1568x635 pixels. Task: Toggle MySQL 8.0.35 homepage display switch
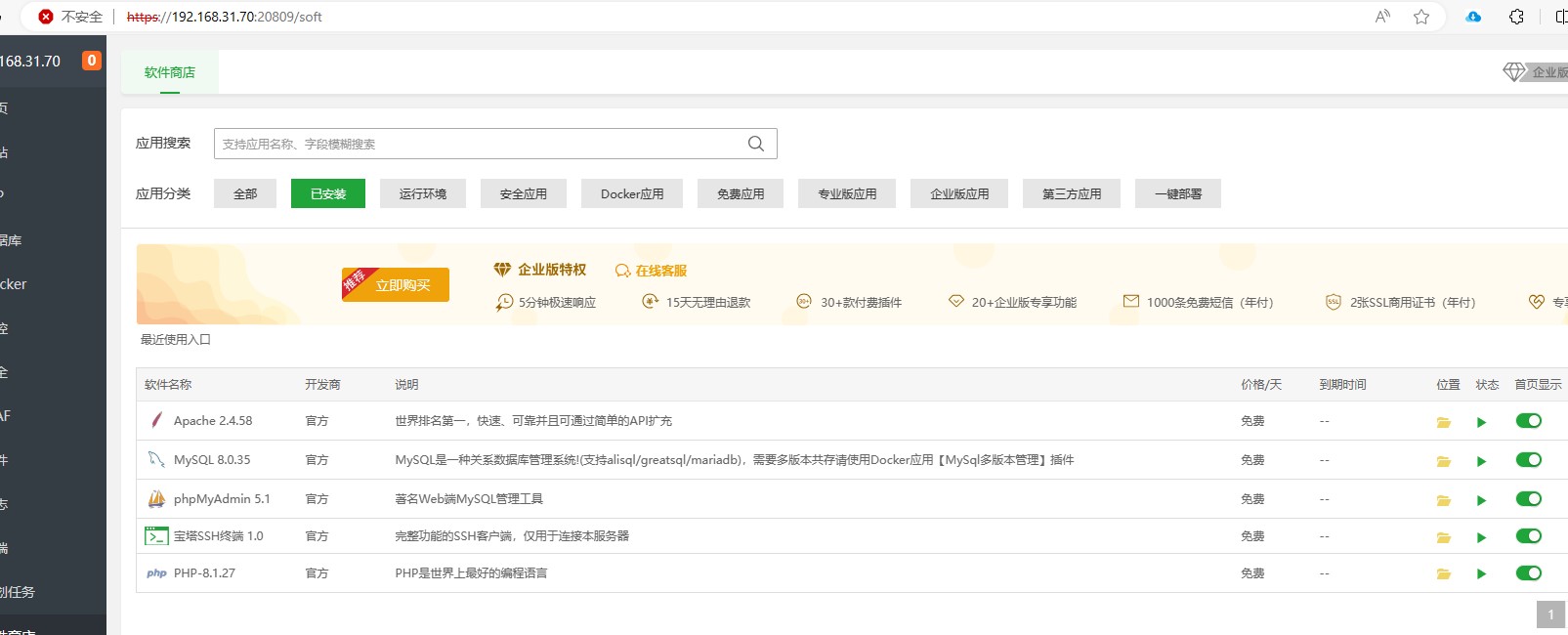tap(1529, 460)
